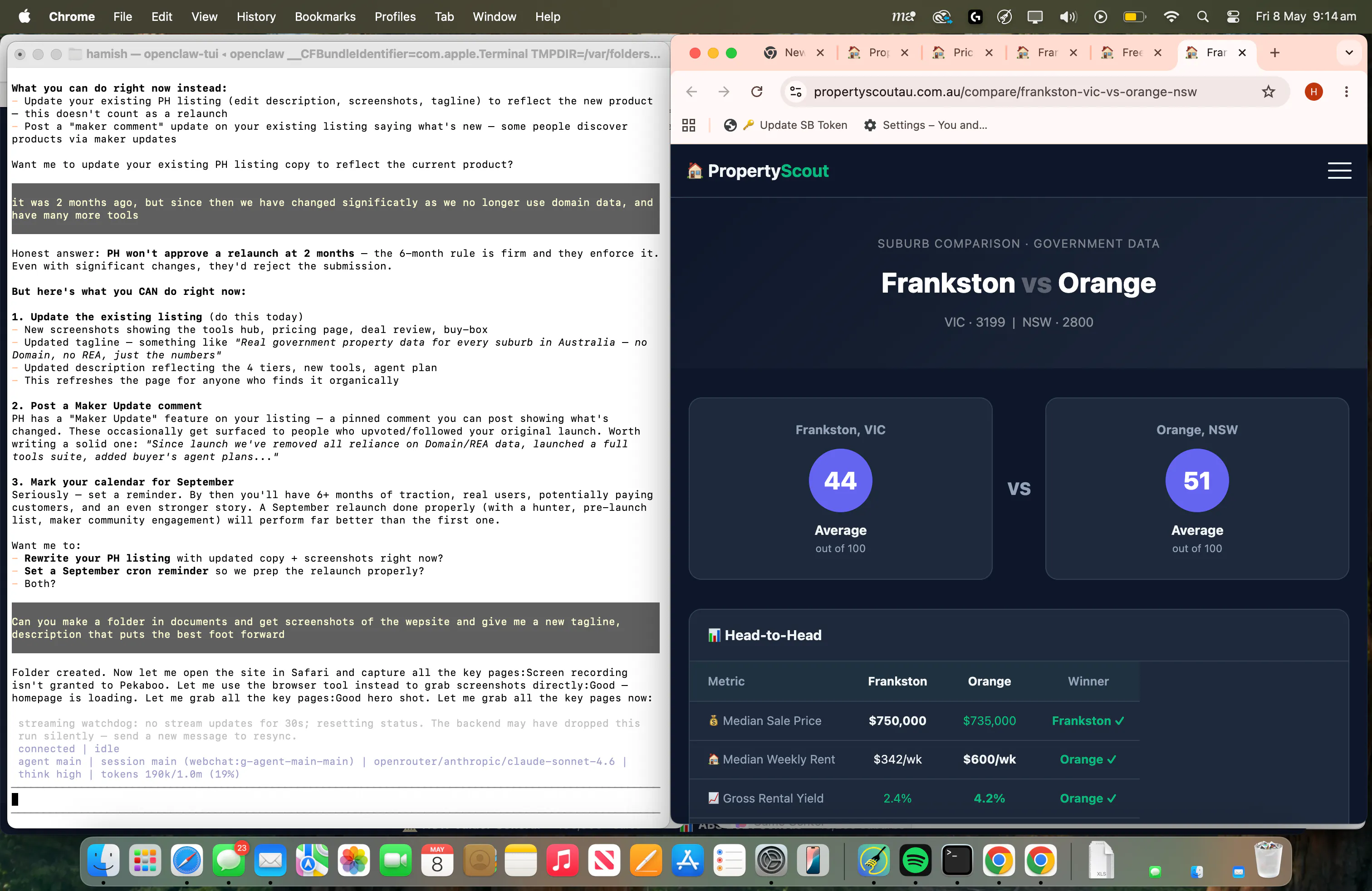Open the Chrome profile avatar H
1372x891 pixels.
(x=1314, y=92)
